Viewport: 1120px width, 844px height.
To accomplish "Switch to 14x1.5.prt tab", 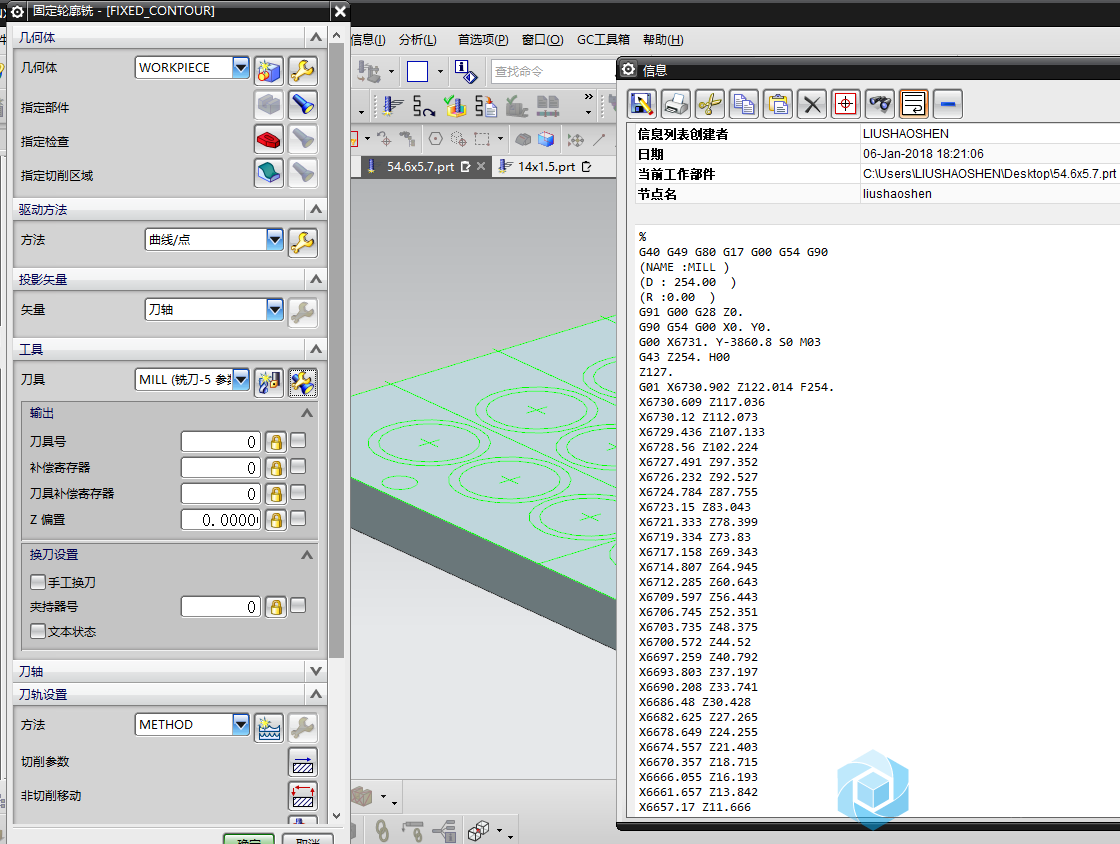I will tap(546, 166).
